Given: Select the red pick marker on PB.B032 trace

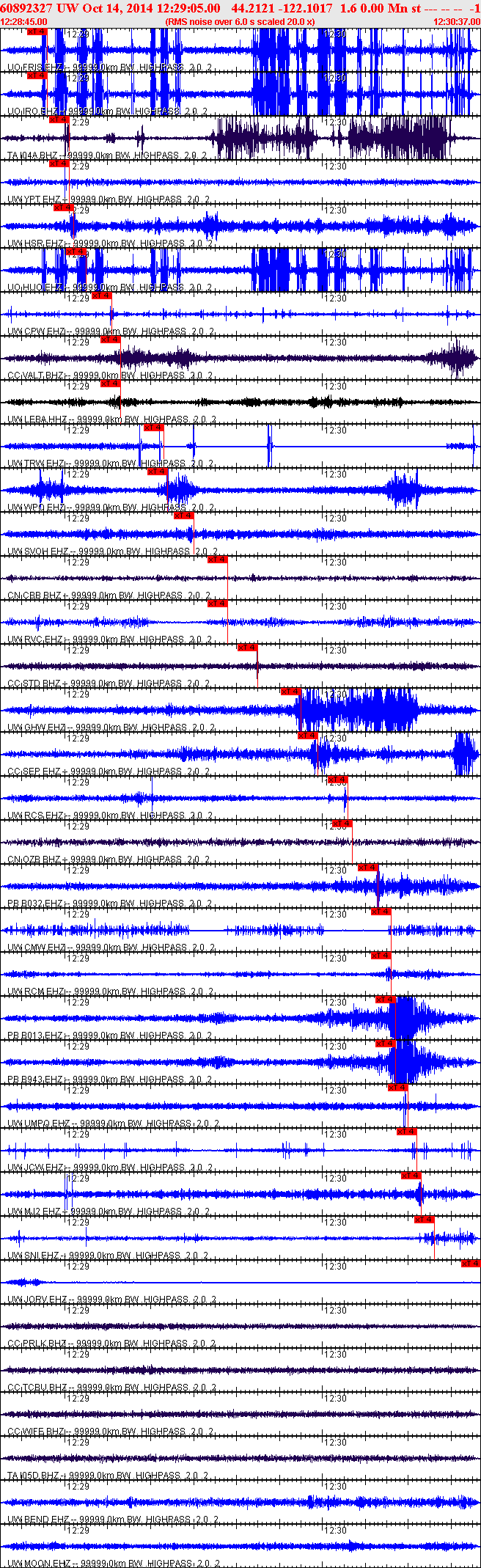Looking at the screenshot, I should pos(368,868).
